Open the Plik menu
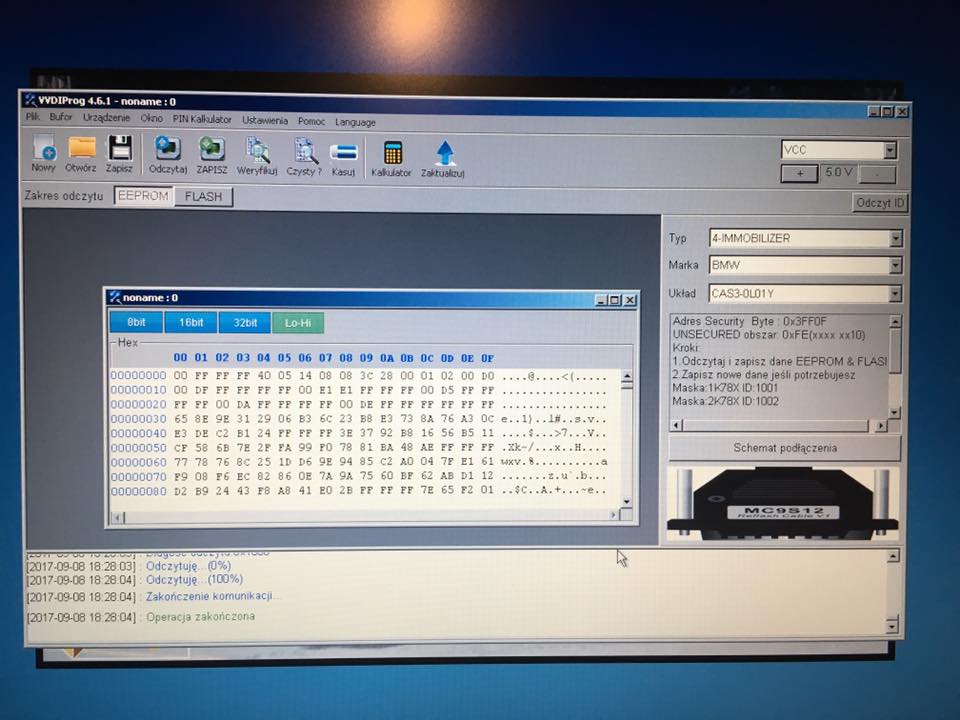The width and height of the screenshot is (960, 720). pos(32,116)
